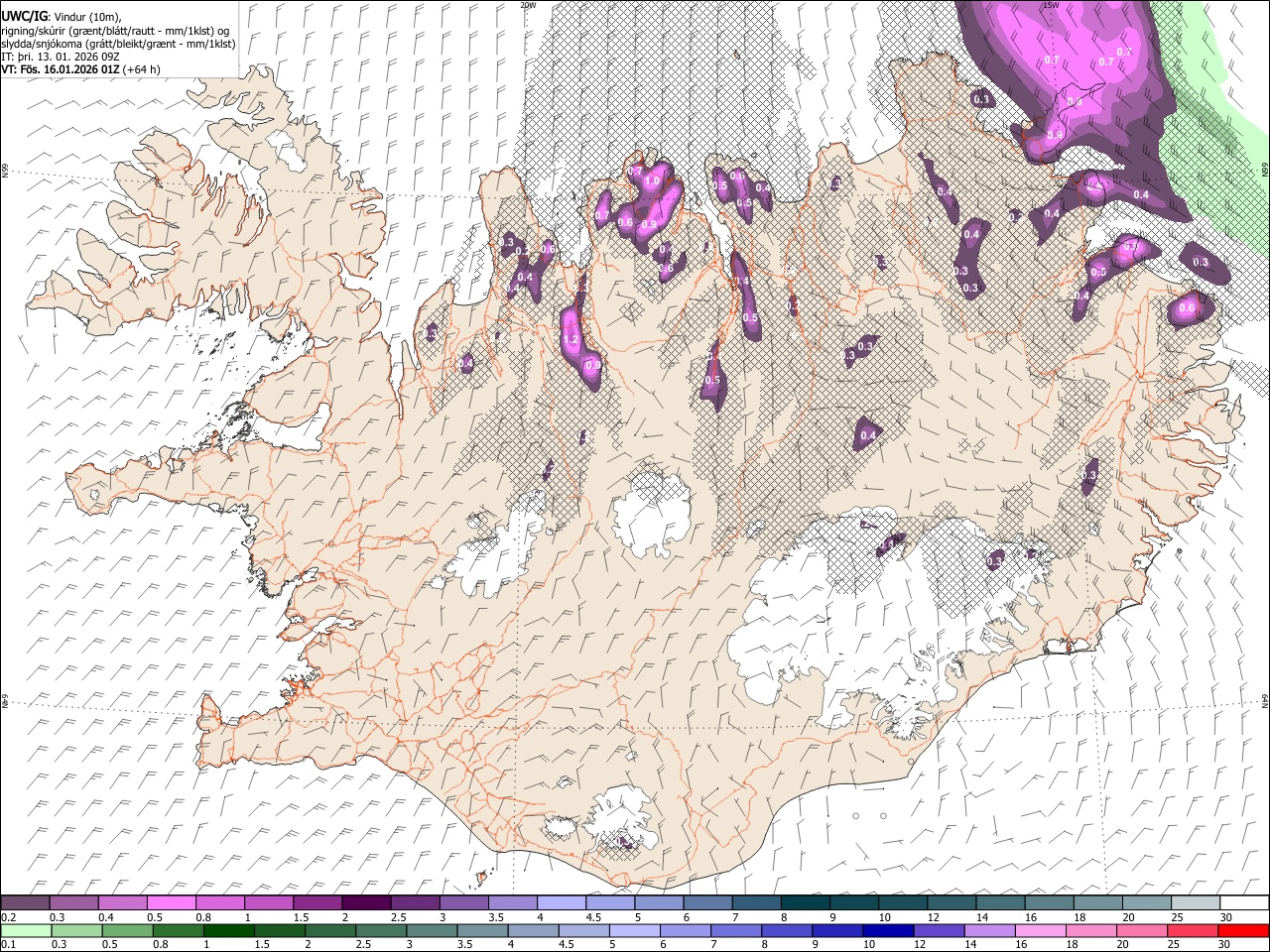Pick the darkest green swatch labeled 1 in the lower legend row

click(x=229, y=930)
